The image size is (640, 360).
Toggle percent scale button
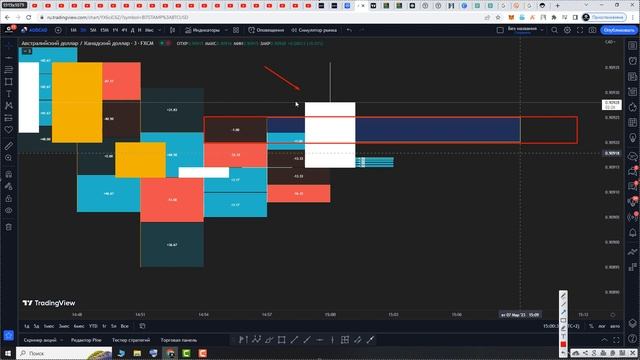[591, 326]
